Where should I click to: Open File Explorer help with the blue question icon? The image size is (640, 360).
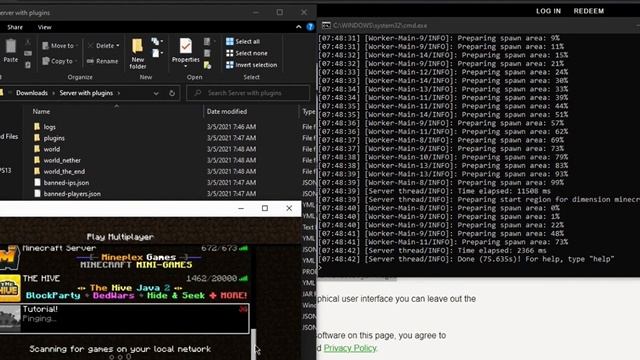pyautogui.click(x=310, y=27)
